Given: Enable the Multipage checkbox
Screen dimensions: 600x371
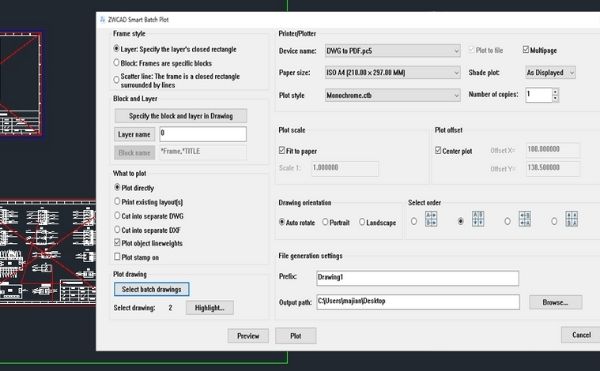Looking at the screenshot, I should click(x=526, y=50).
